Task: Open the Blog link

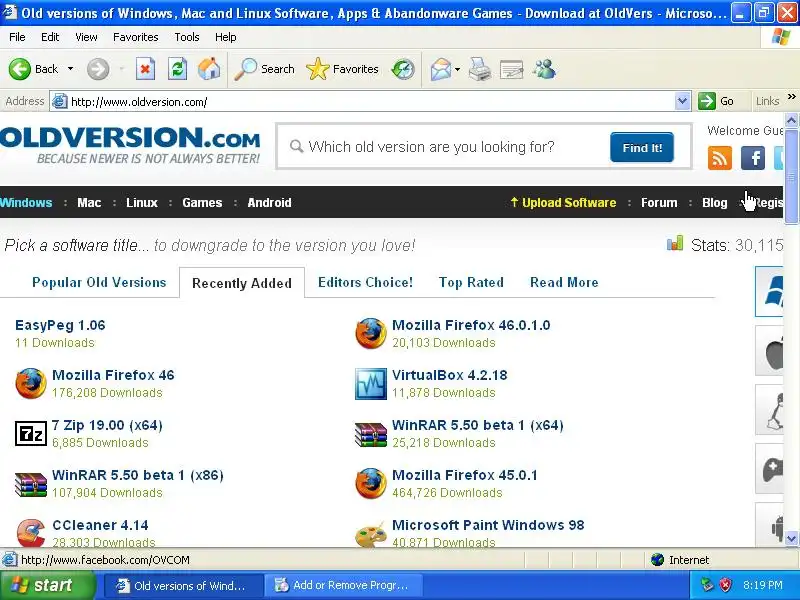Action: pos(714,203)
